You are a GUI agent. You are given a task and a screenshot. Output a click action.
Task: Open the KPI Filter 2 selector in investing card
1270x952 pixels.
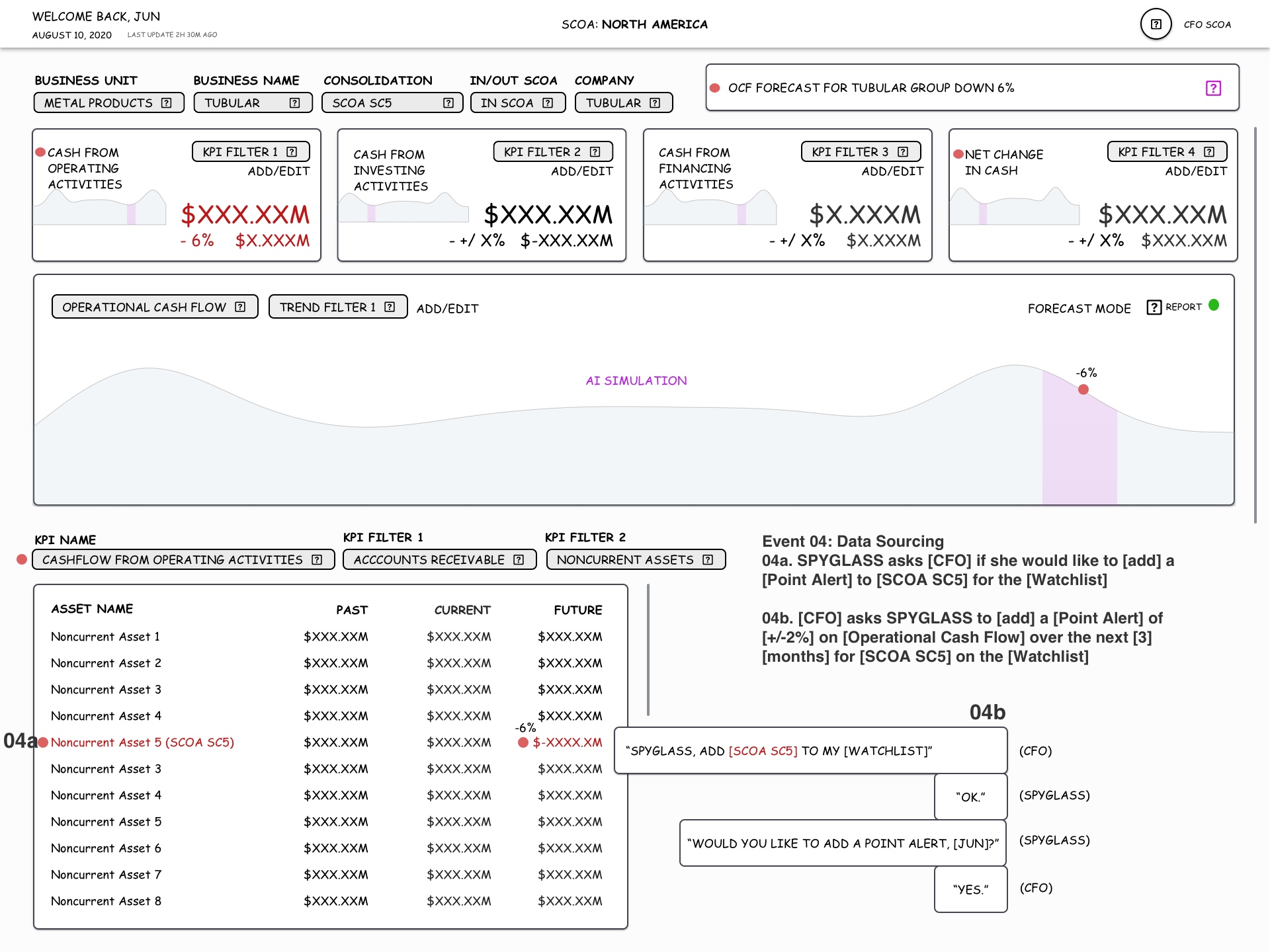552,152
